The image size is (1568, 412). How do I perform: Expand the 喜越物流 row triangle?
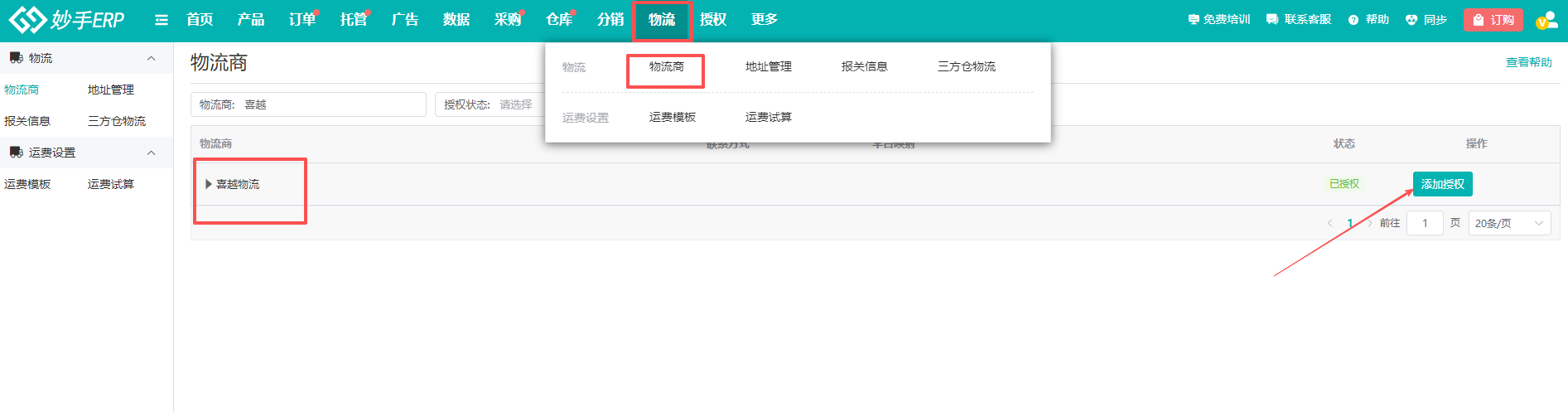[209, 184]
